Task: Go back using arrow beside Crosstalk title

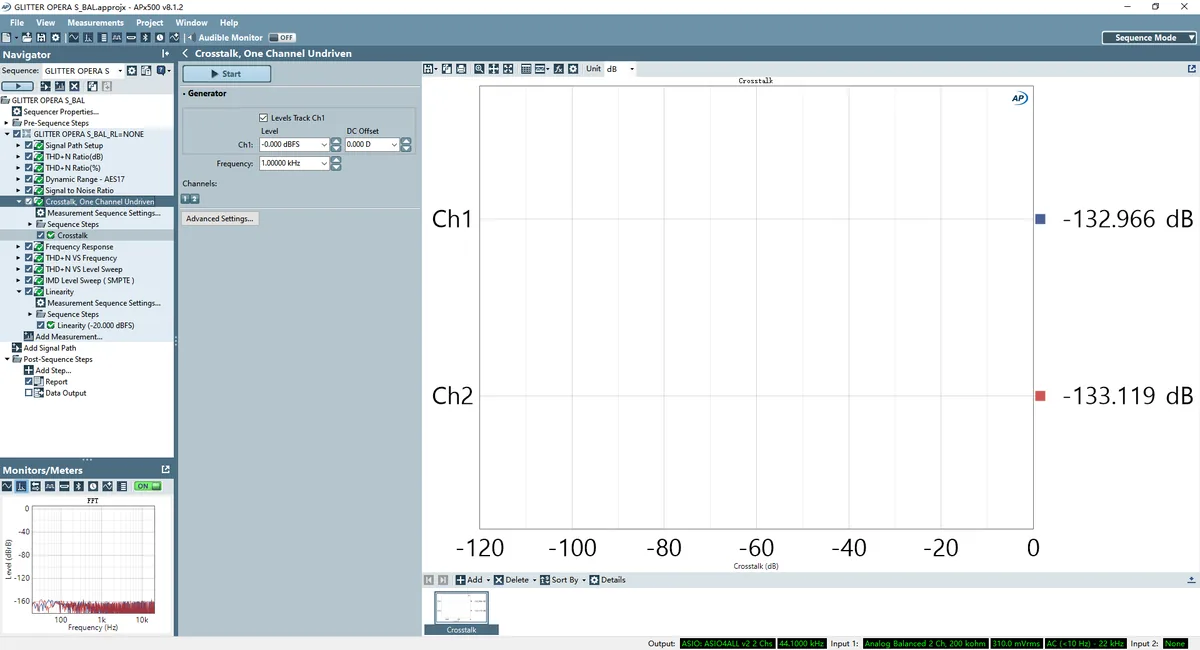Action: coord(185,54)
